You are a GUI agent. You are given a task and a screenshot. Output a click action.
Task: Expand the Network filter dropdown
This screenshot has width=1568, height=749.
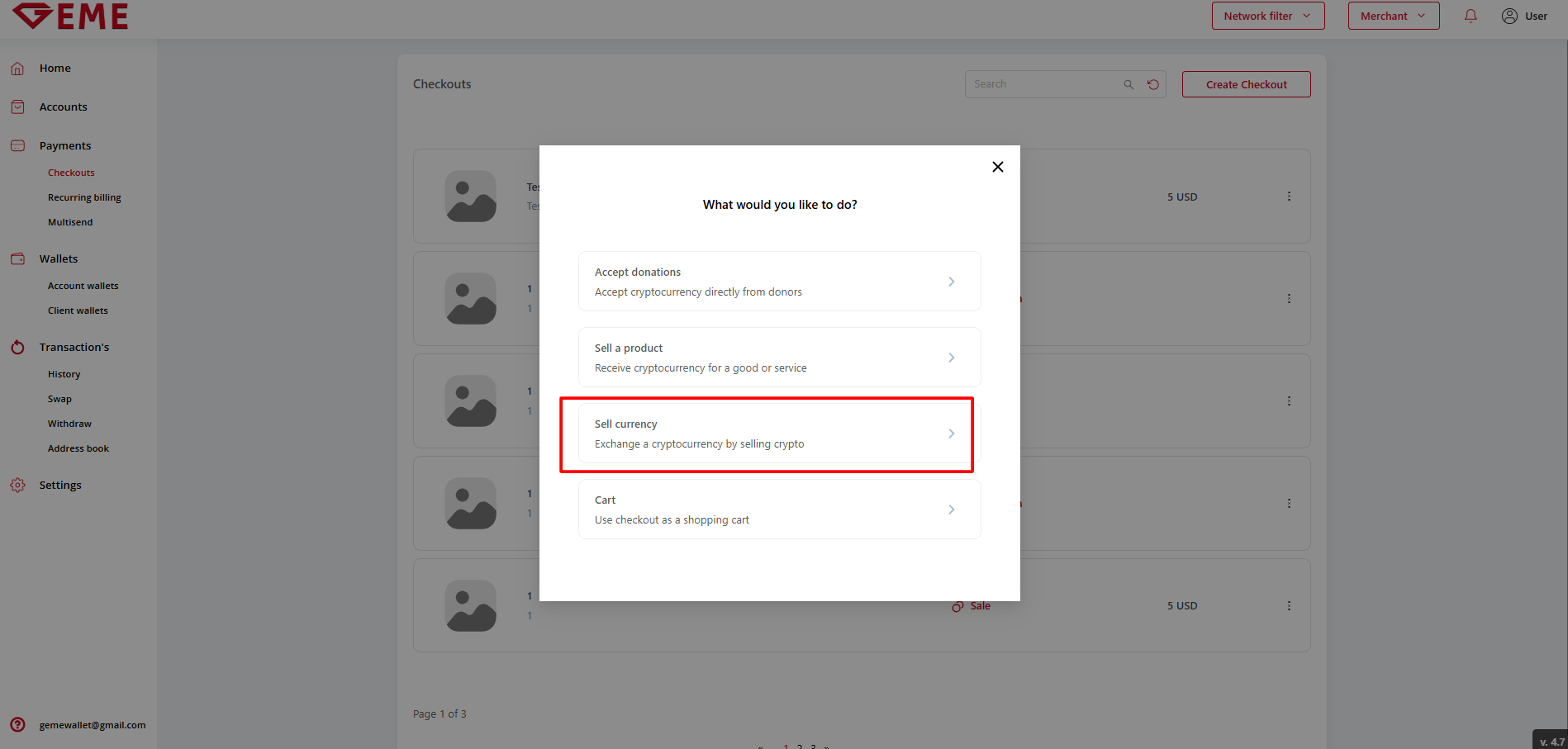(x=1267, y=16)
